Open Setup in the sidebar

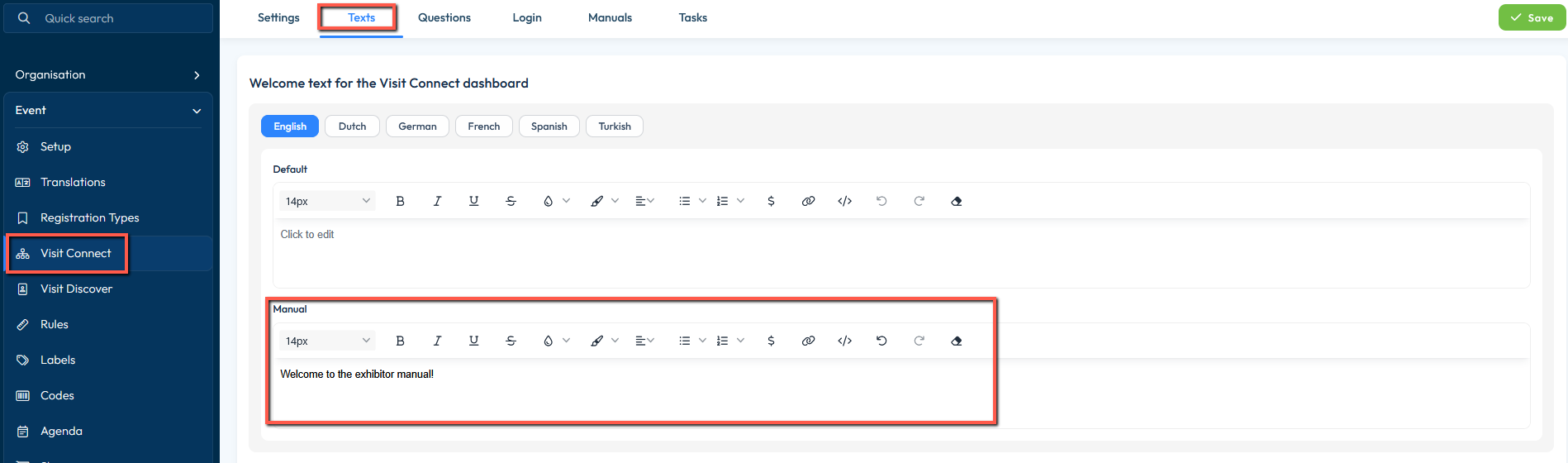(x=108, y=146)
